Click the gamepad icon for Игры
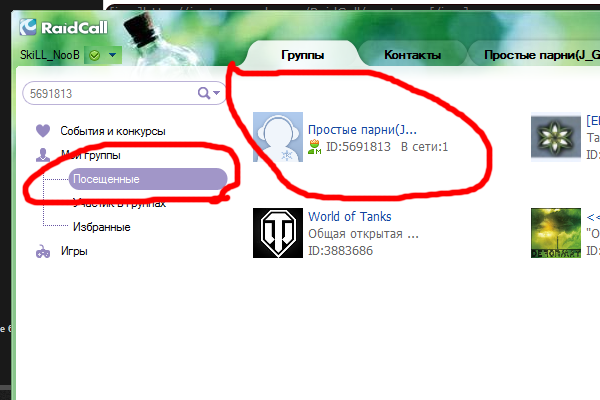The width and height of the screenshot is (600, 400). tap(42, 252)
